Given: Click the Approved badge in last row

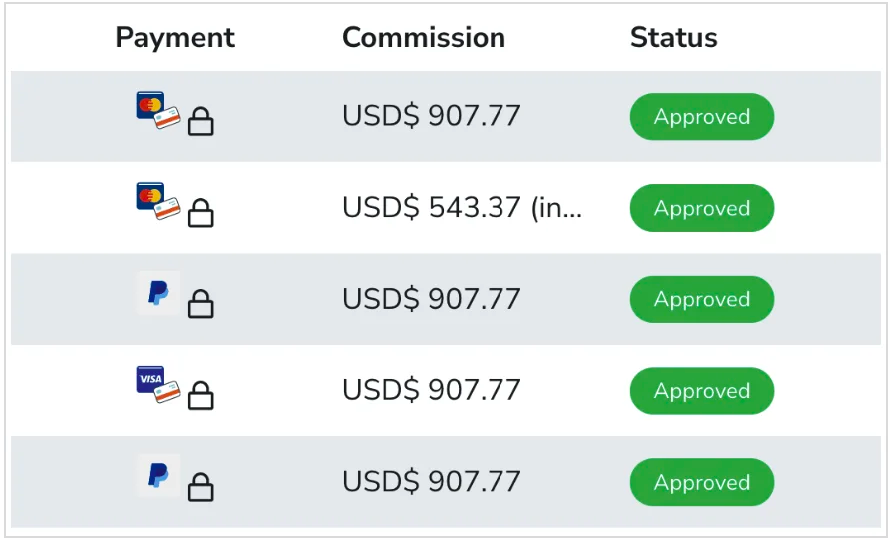Looking at the screenshot, I should pyautogui.click(x=701, y=482).
